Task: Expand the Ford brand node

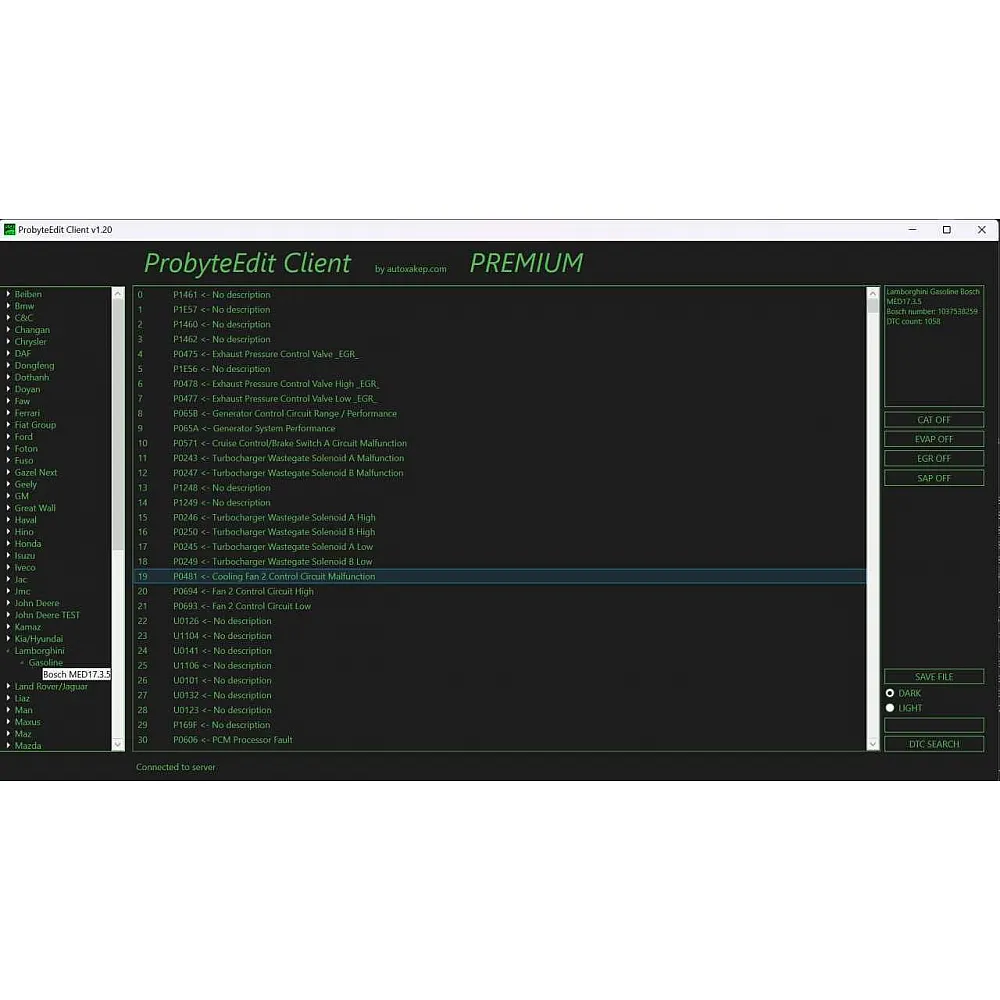Action: tap(9, 437)
